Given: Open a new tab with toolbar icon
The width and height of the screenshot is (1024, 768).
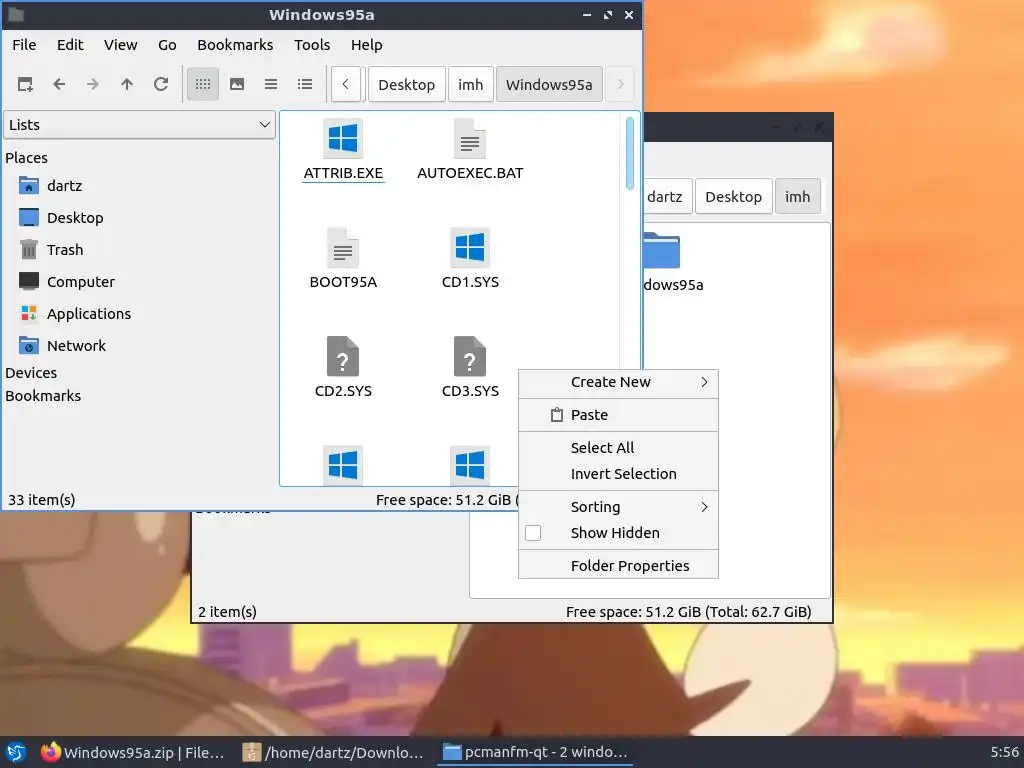Looking at the screenshot, I should click(x=25, y=84).
